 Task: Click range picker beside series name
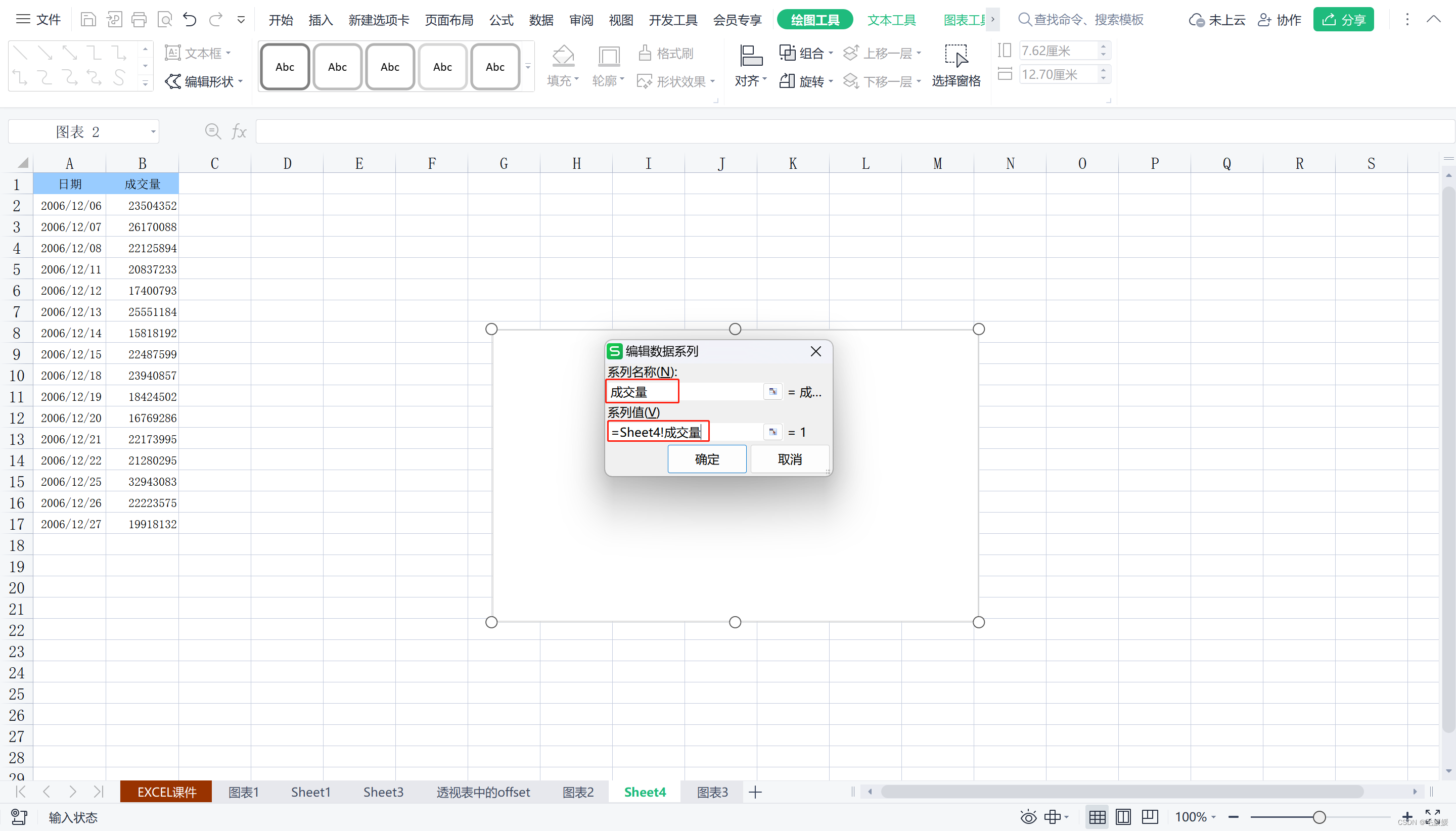(773, 392)
